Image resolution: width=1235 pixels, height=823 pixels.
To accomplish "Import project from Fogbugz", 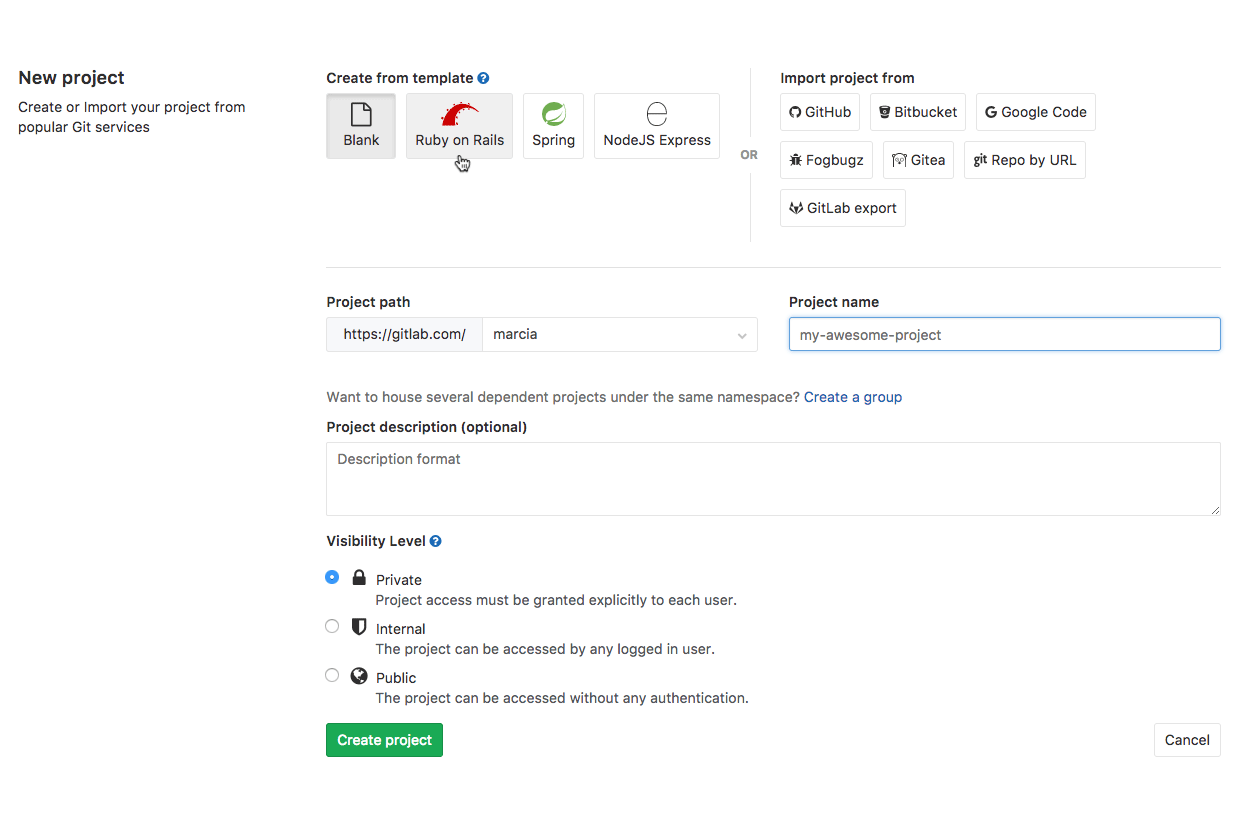I will pos(826,160).
